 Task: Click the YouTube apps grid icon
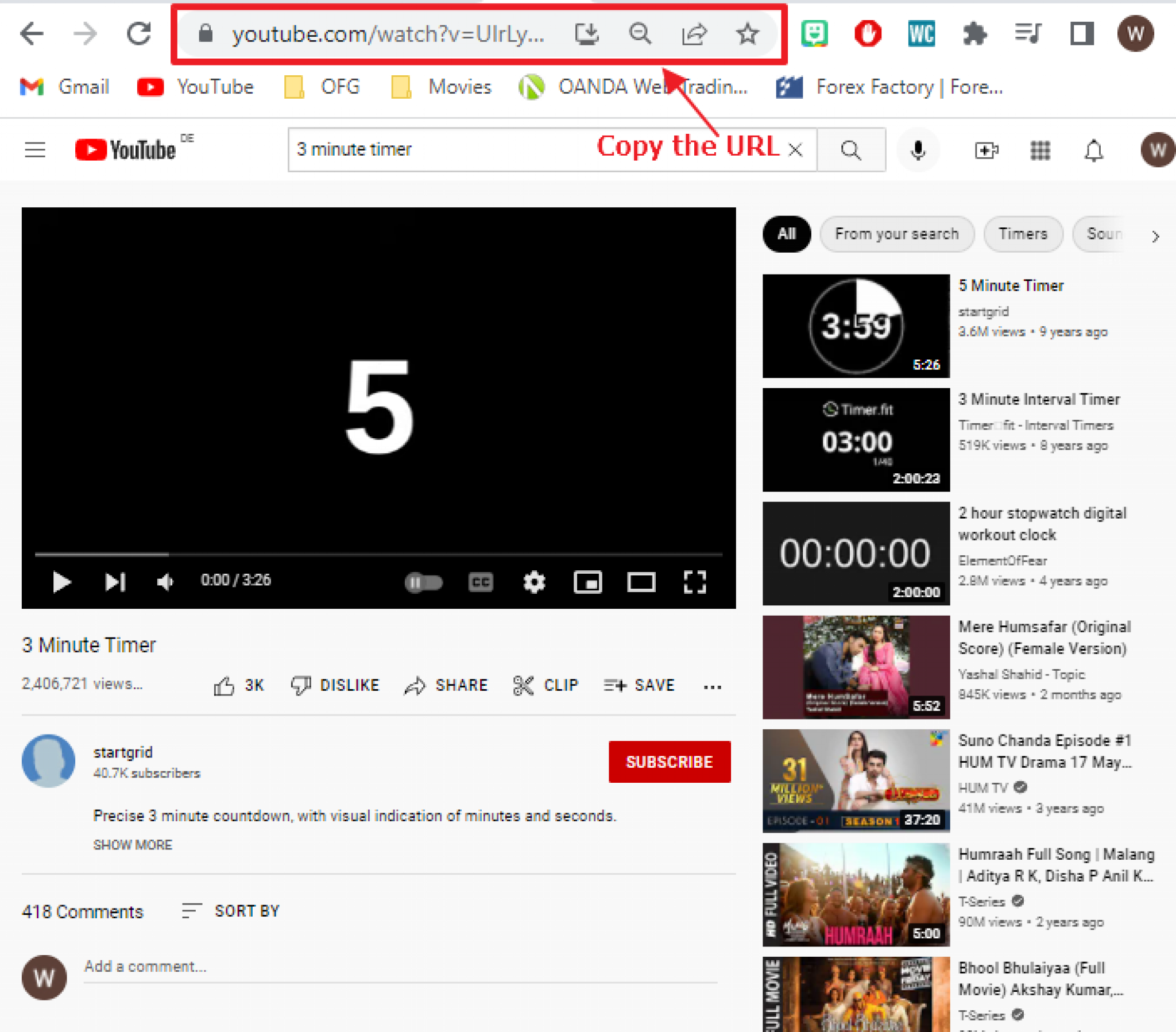[x=1041, y=150]
